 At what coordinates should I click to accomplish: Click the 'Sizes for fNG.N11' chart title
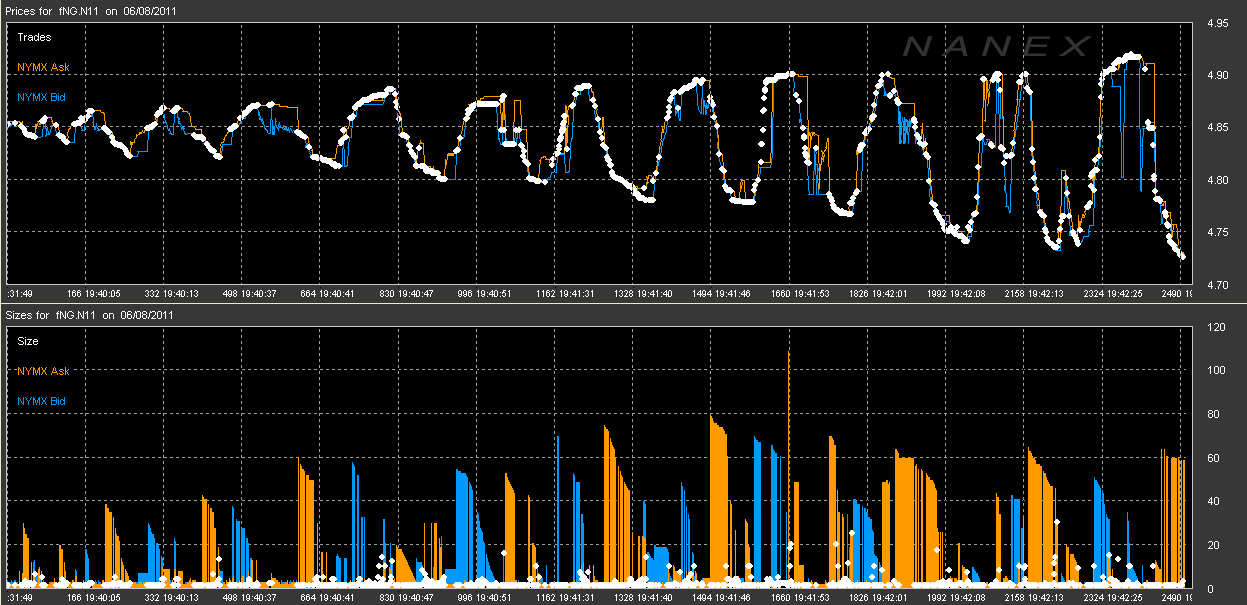coord(91,314)
